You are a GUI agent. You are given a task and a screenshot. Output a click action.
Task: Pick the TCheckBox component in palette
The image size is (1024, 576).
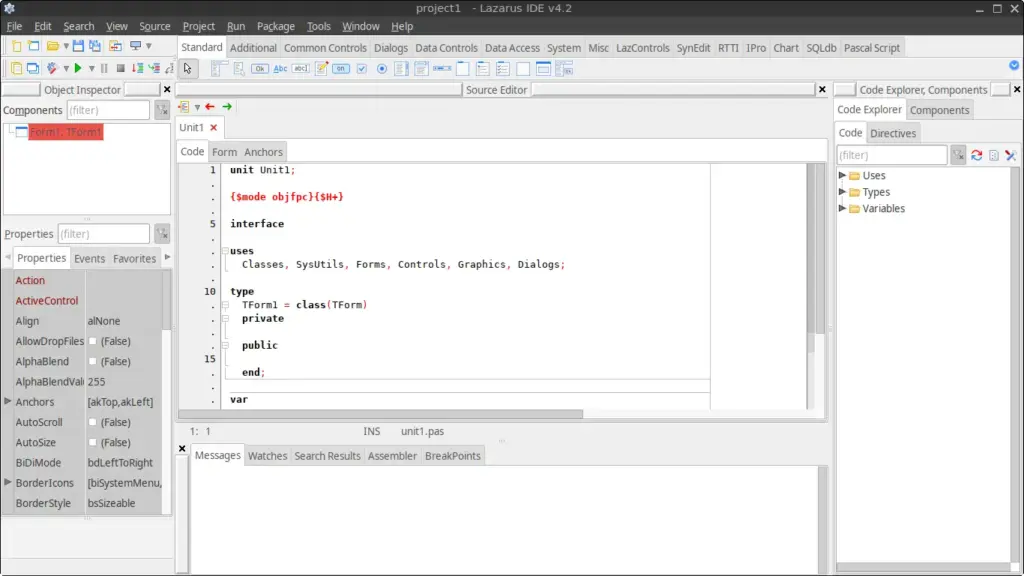pos(362,69)
